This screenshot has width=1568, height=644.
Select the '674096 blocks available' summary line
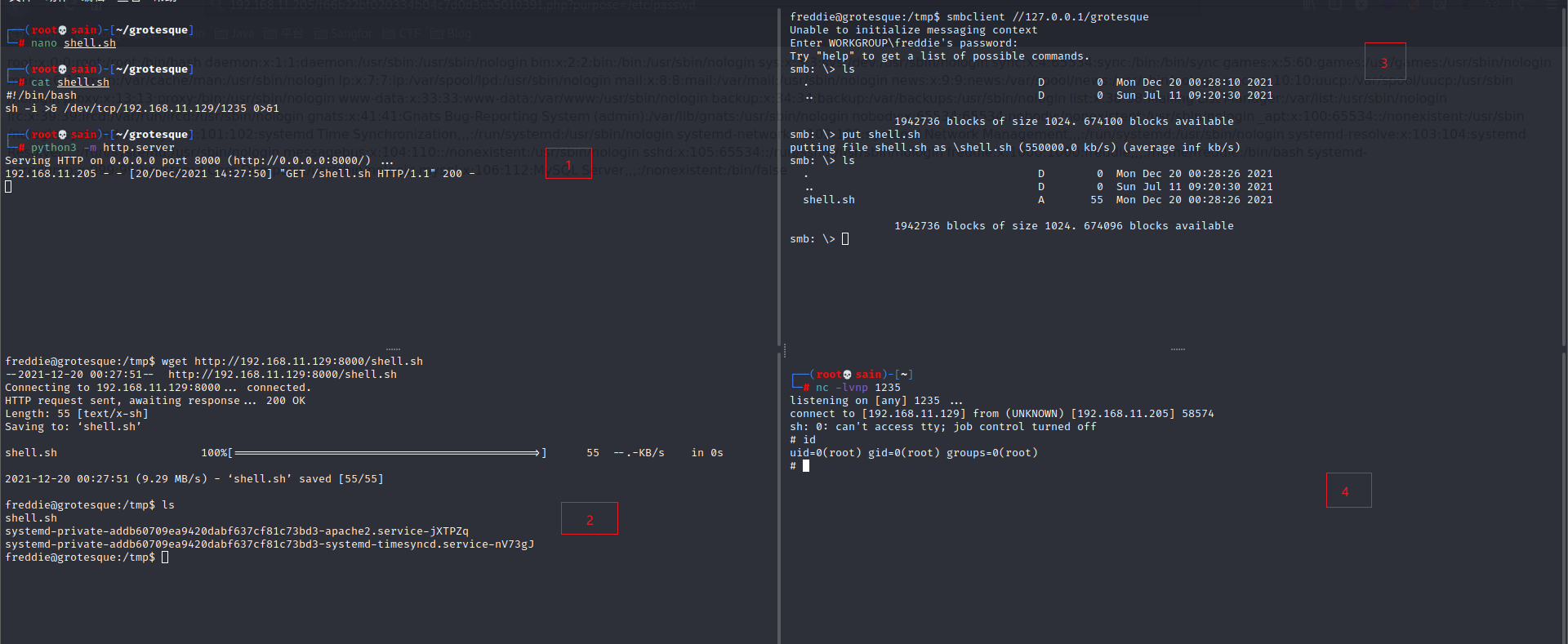(1064, 226)
